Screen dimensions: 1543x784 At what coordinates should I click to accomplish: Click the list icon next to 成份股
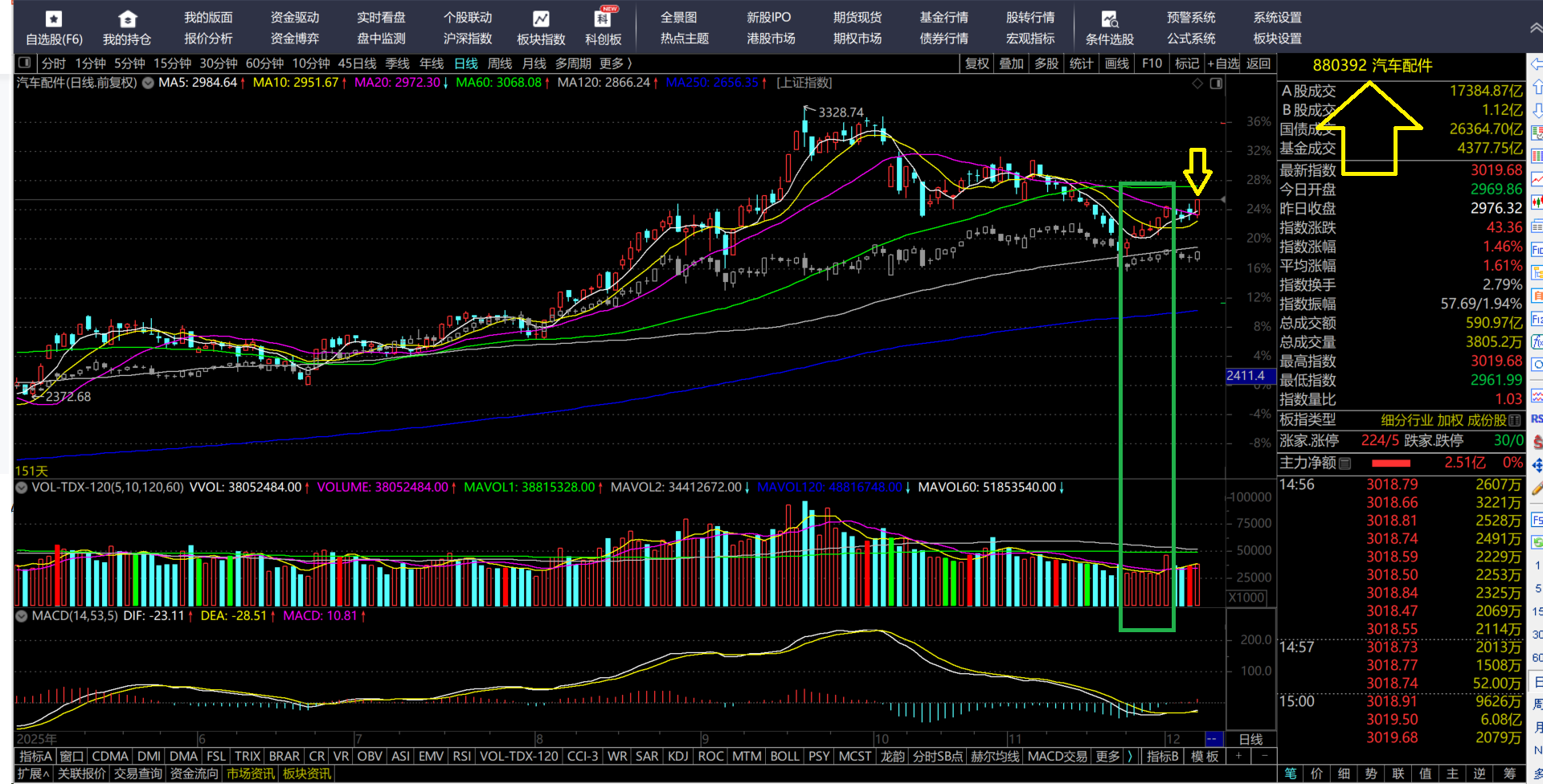1515,420
